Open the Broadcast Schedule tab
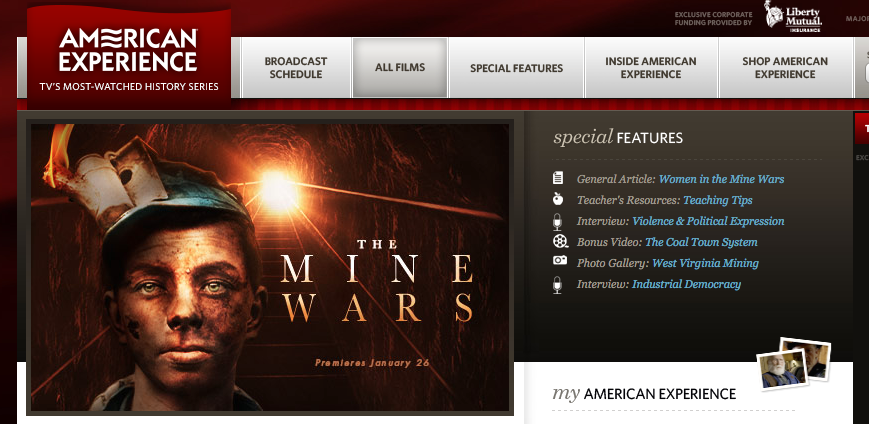The height and width of the screenshot is (424, 869). point(296,68)
